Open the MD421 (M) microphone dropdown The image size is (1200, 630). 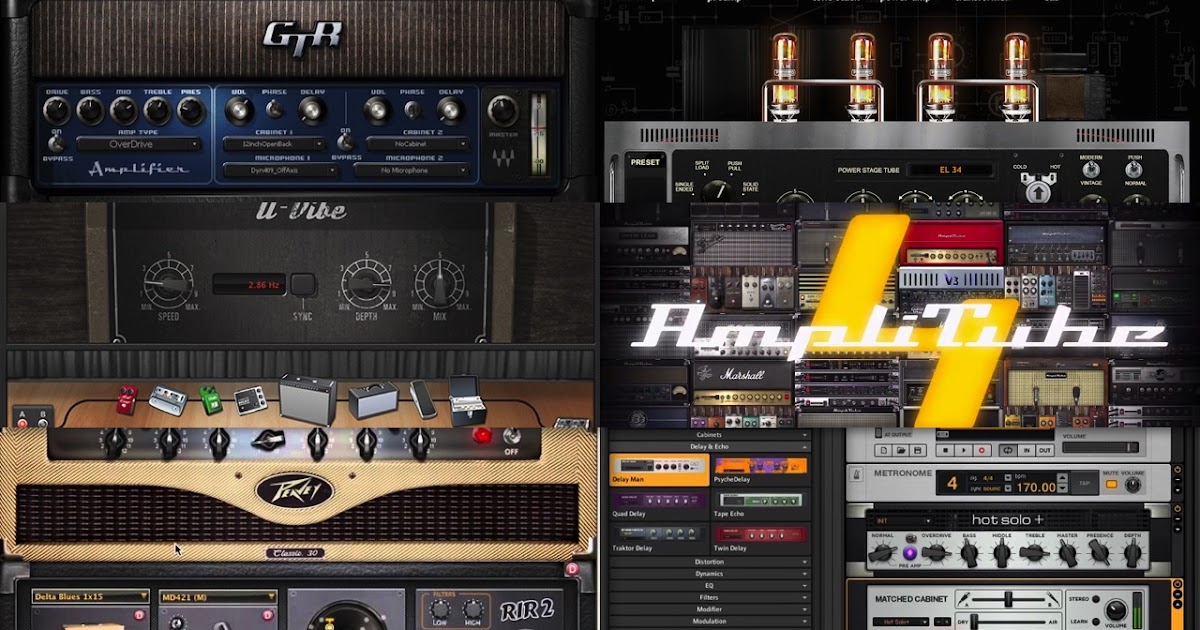pyautogui.click(x=216, y=597)
